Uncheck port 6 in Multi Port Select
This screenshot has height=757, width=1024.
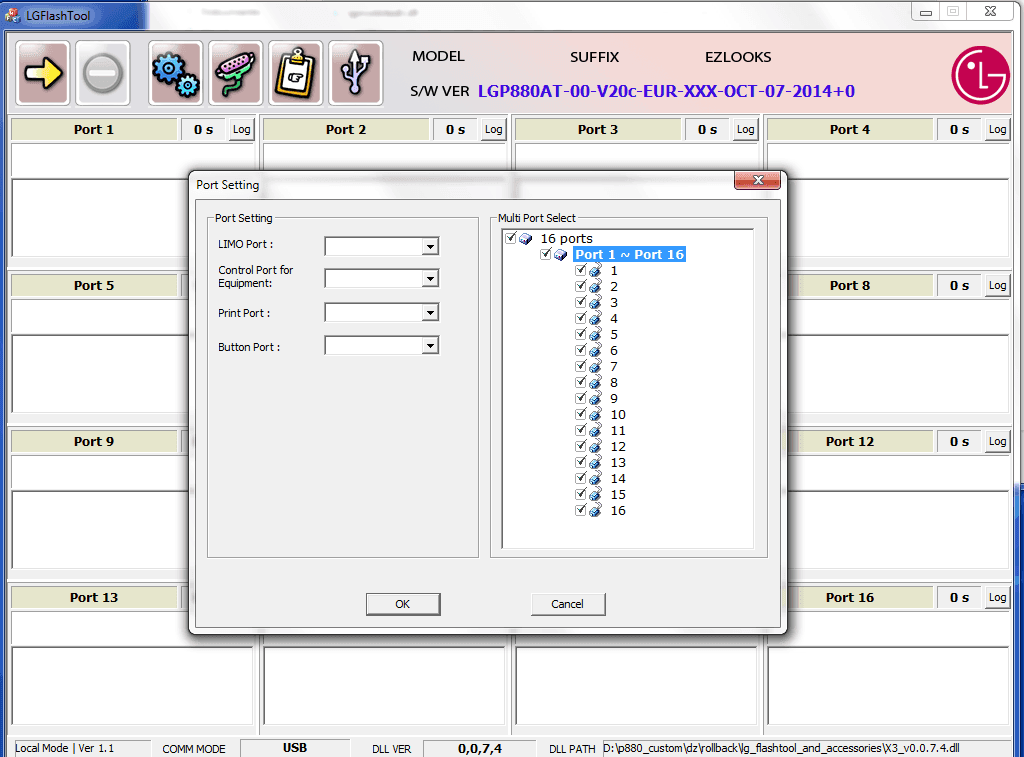tap(581, 350)
